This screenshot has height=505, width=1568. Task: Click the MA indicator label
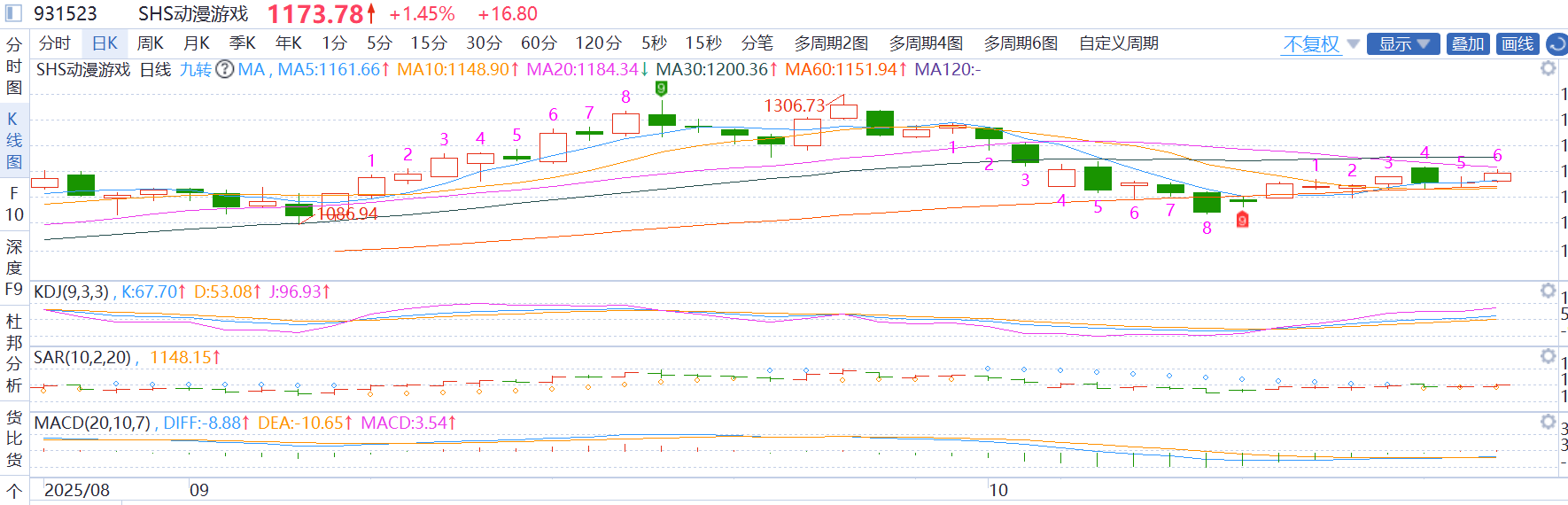252,69
